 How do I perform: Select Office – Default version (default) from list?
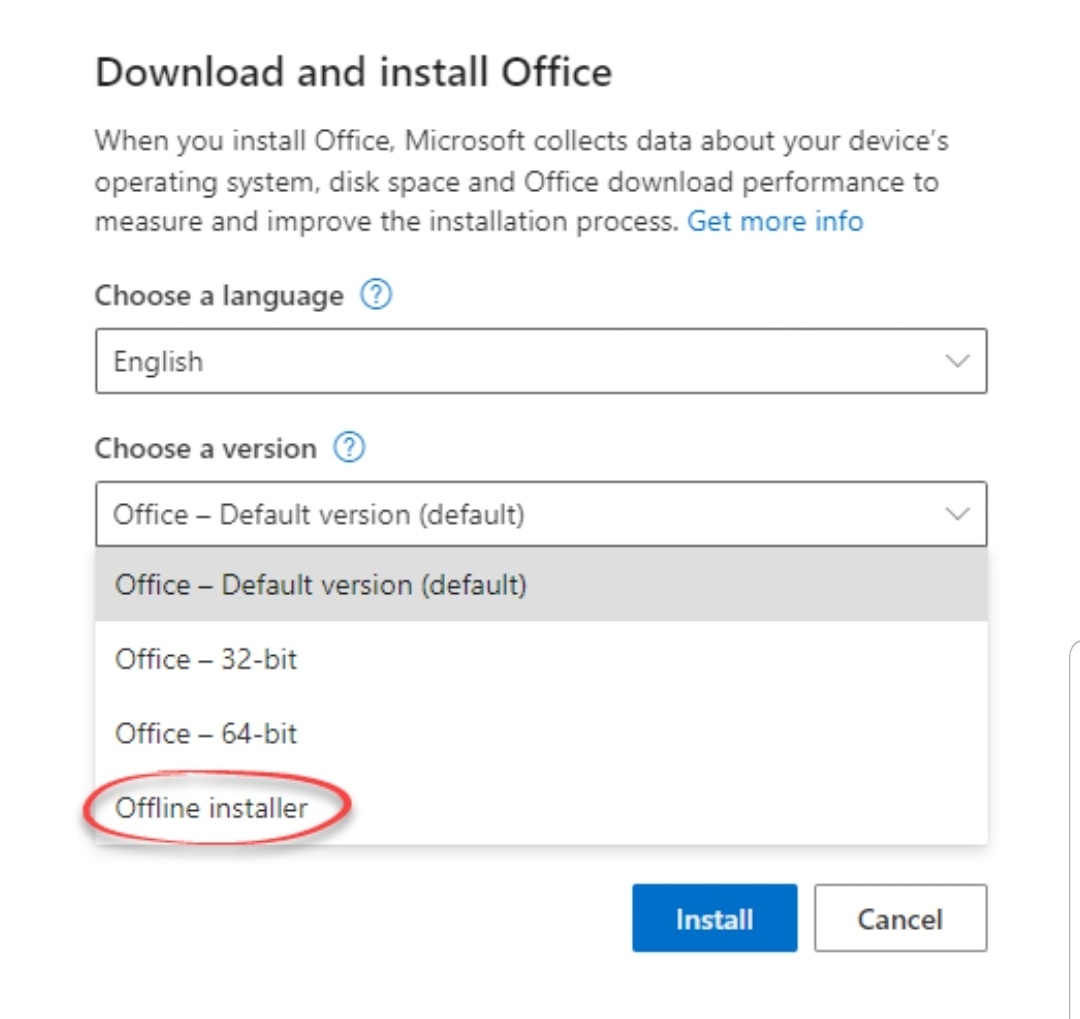[x=541, y=584]
